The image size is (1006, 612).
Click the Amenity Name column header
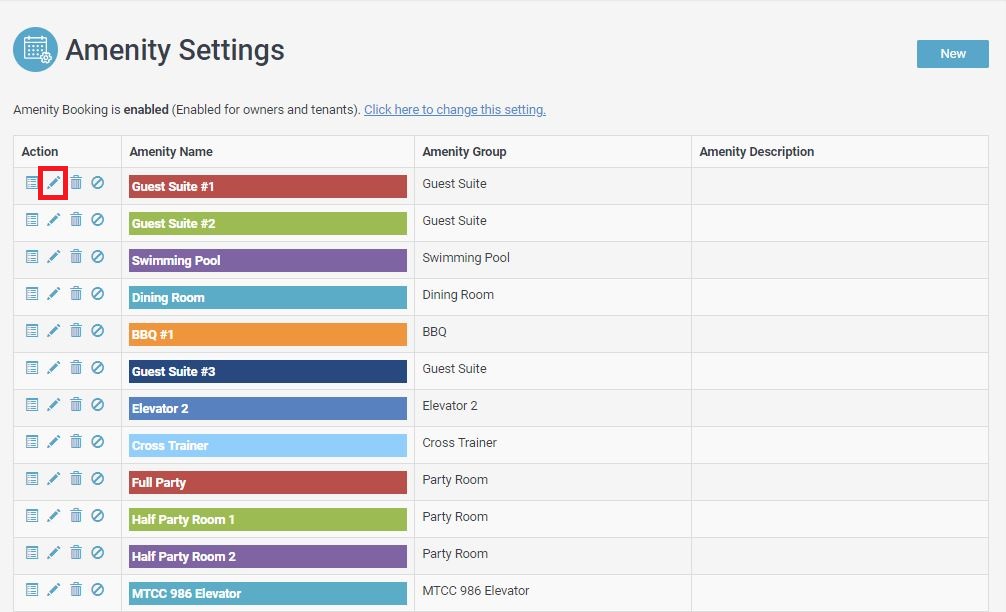(171, 152)
